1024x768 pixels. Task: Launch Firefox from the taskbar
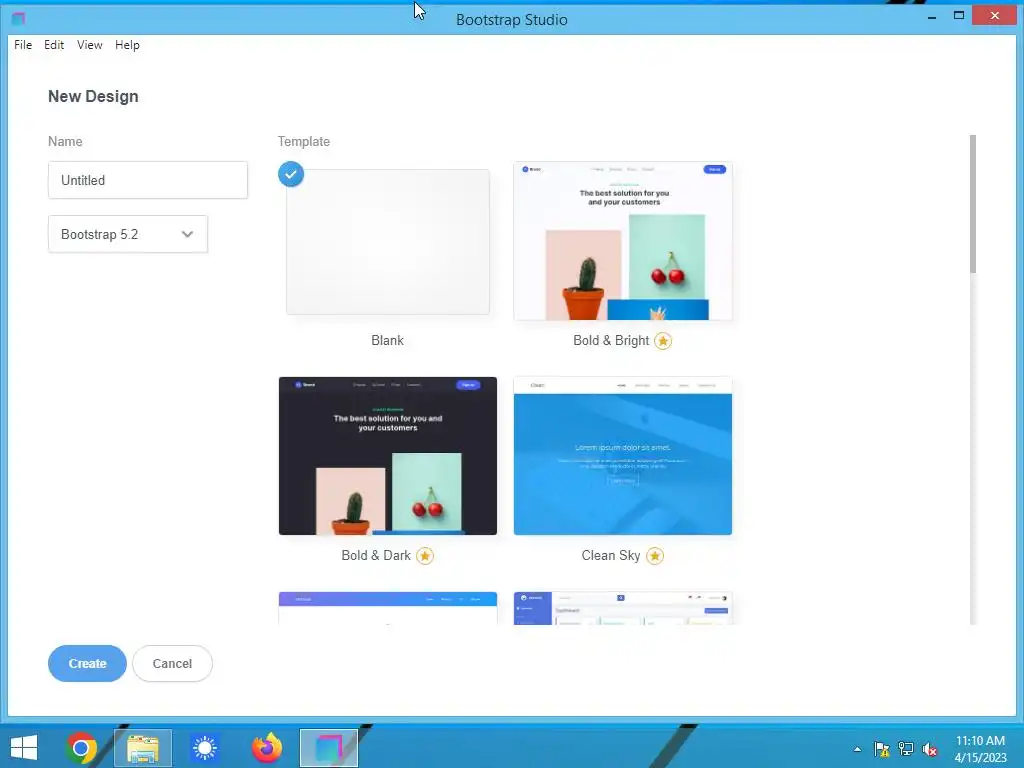[266, 748]
